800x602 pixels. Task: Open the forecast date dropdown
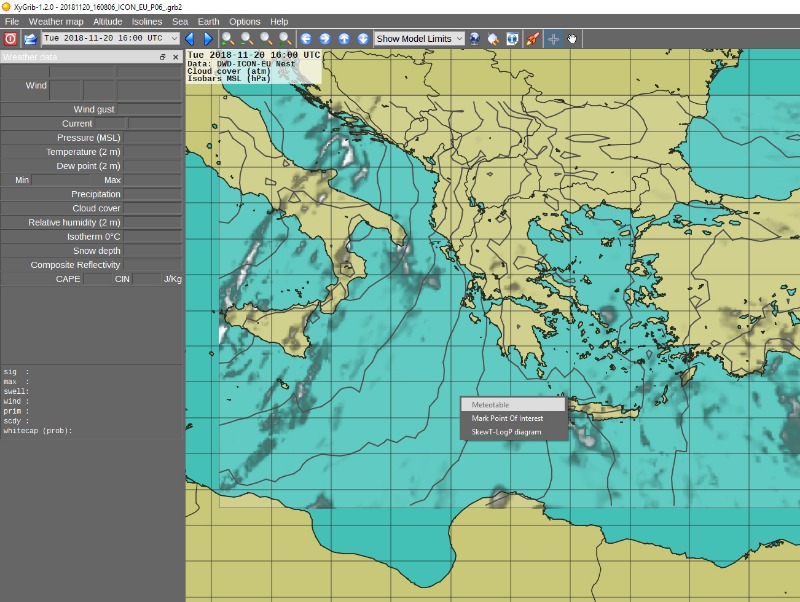pyautogui.click(x=111, y=38)
